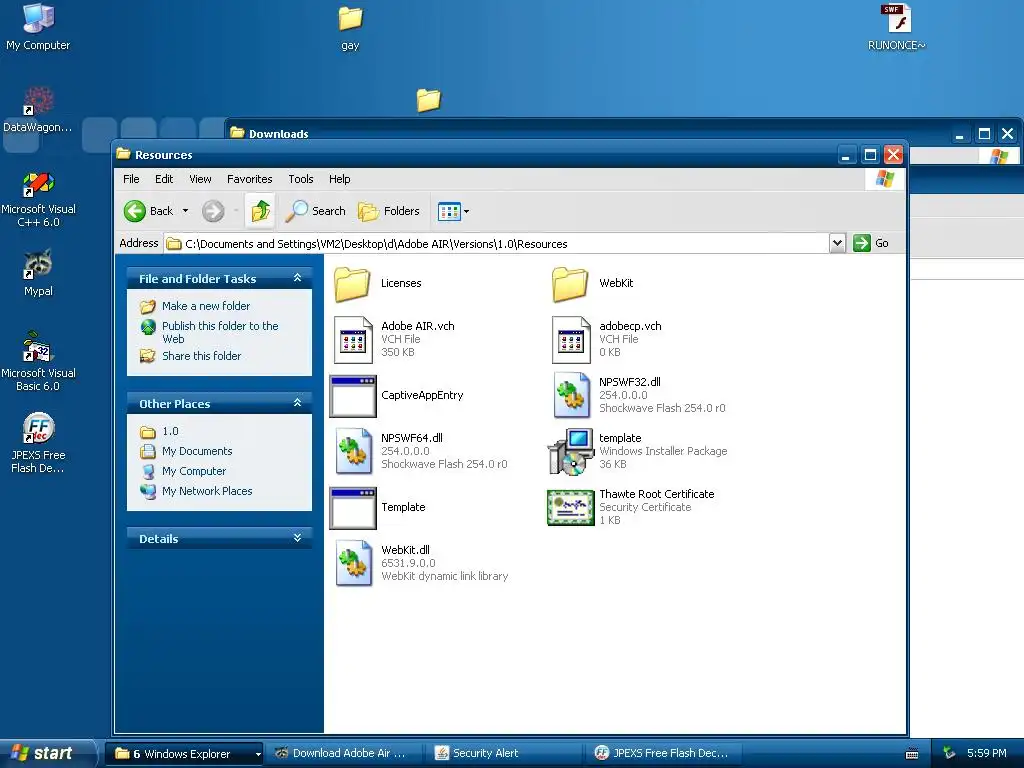Collapse the Other Places panel

(x=297, y=403)
